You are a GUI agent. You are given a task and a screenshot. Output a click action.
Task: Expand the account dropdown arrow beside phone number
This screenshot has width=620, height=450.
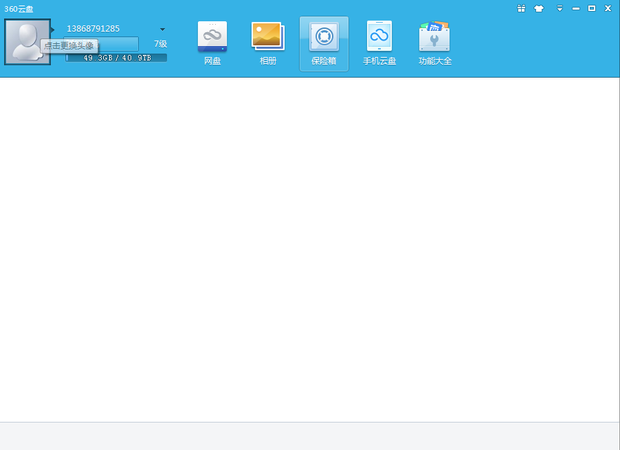(162, 29)
